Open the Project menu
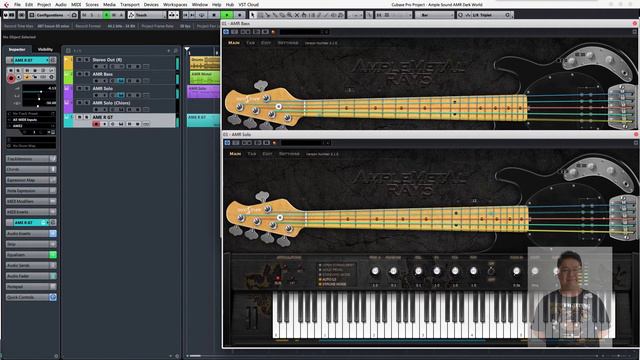640x360 pixels. [x=44, y=4]
